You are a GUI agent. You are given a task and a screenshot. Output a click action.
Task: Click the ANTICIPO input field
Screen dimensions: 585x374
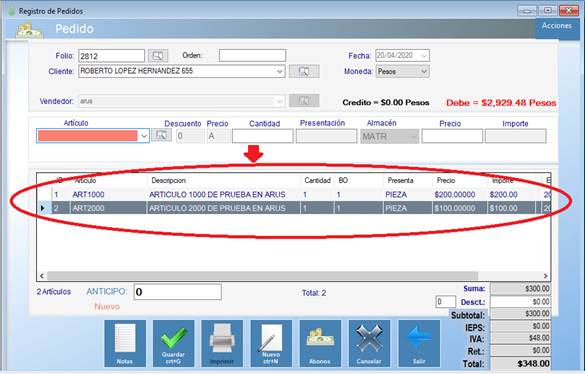178,292
